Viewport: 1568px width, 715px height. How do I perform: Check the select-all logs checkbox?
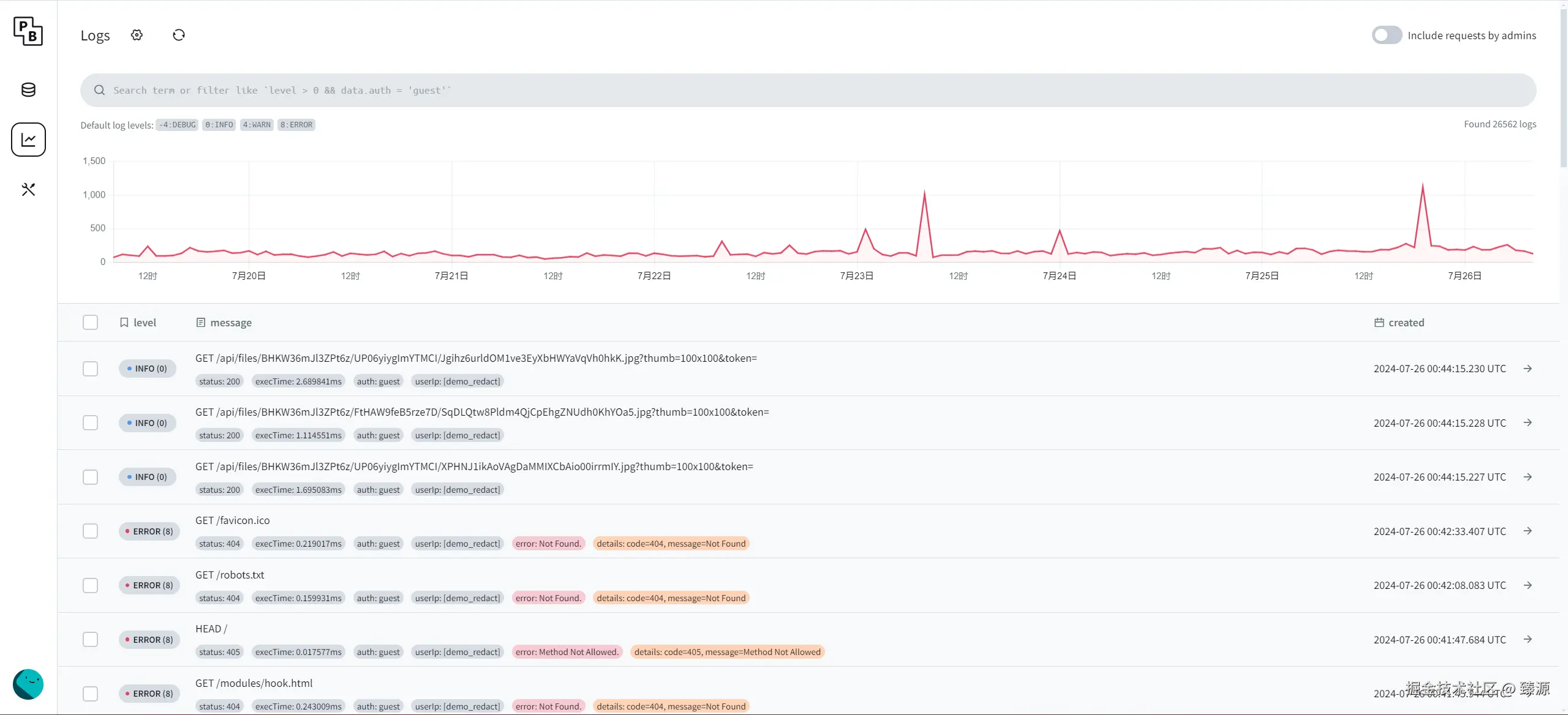(90, 323)
